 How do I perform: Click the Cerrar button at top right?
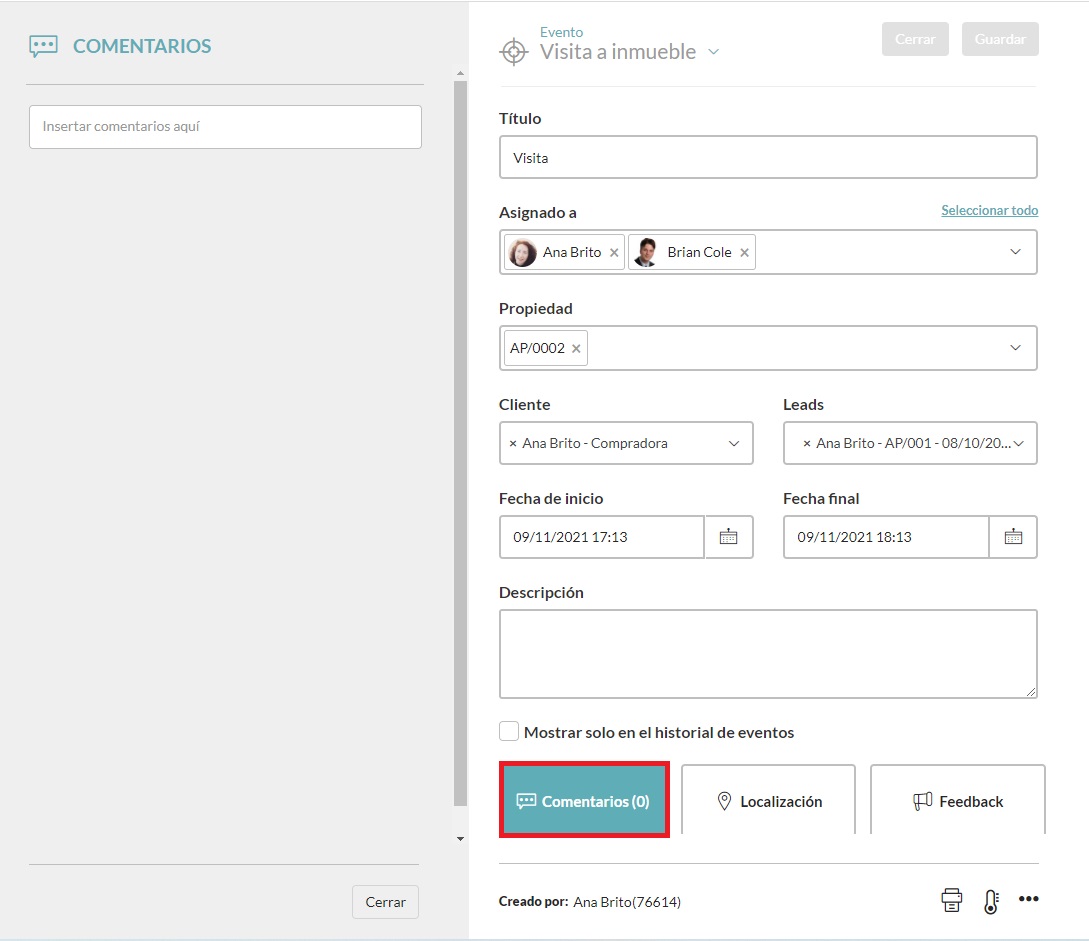pyautogui.click(x=915, y=39)
